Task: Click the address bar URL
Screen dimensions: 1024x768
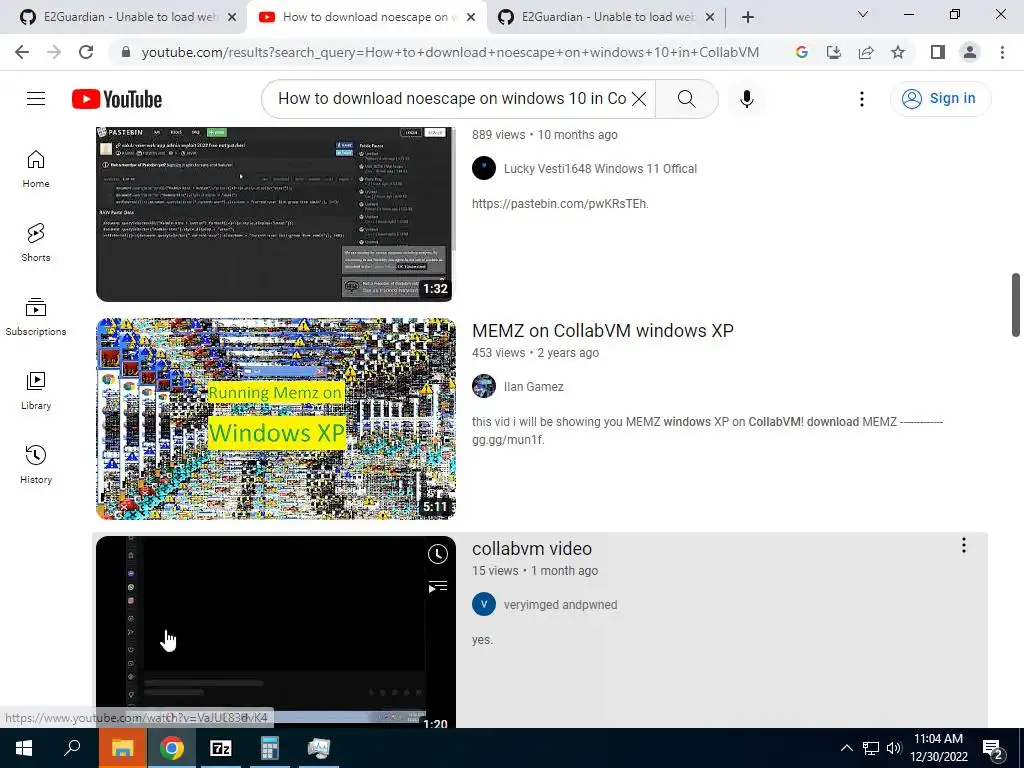Action: tap(450, 52)
